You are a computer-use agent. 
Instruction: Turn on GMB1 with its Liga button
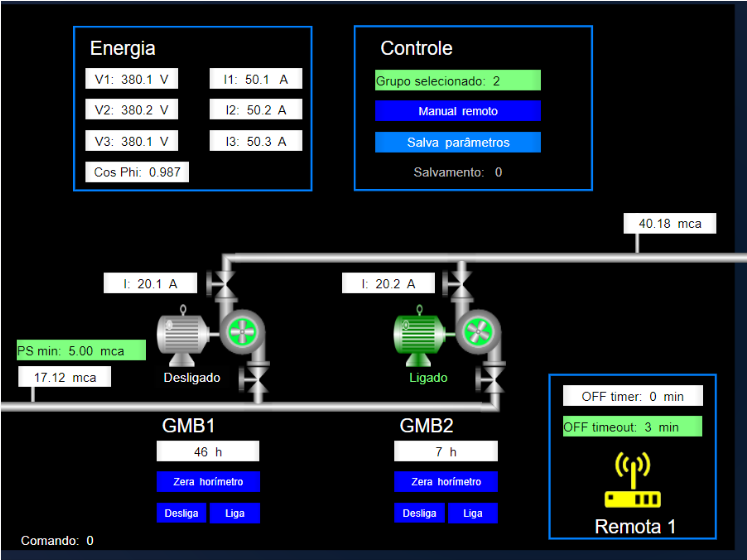tap(235, 513)
